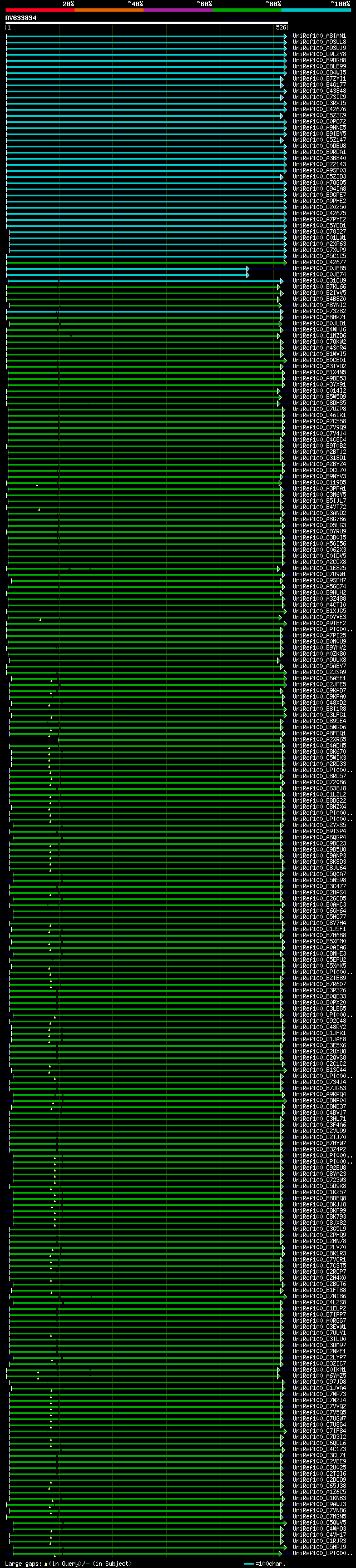Select hit UniRef100_B4G177
Viewport: 356px width, 1568px height.
click(319, 85)
